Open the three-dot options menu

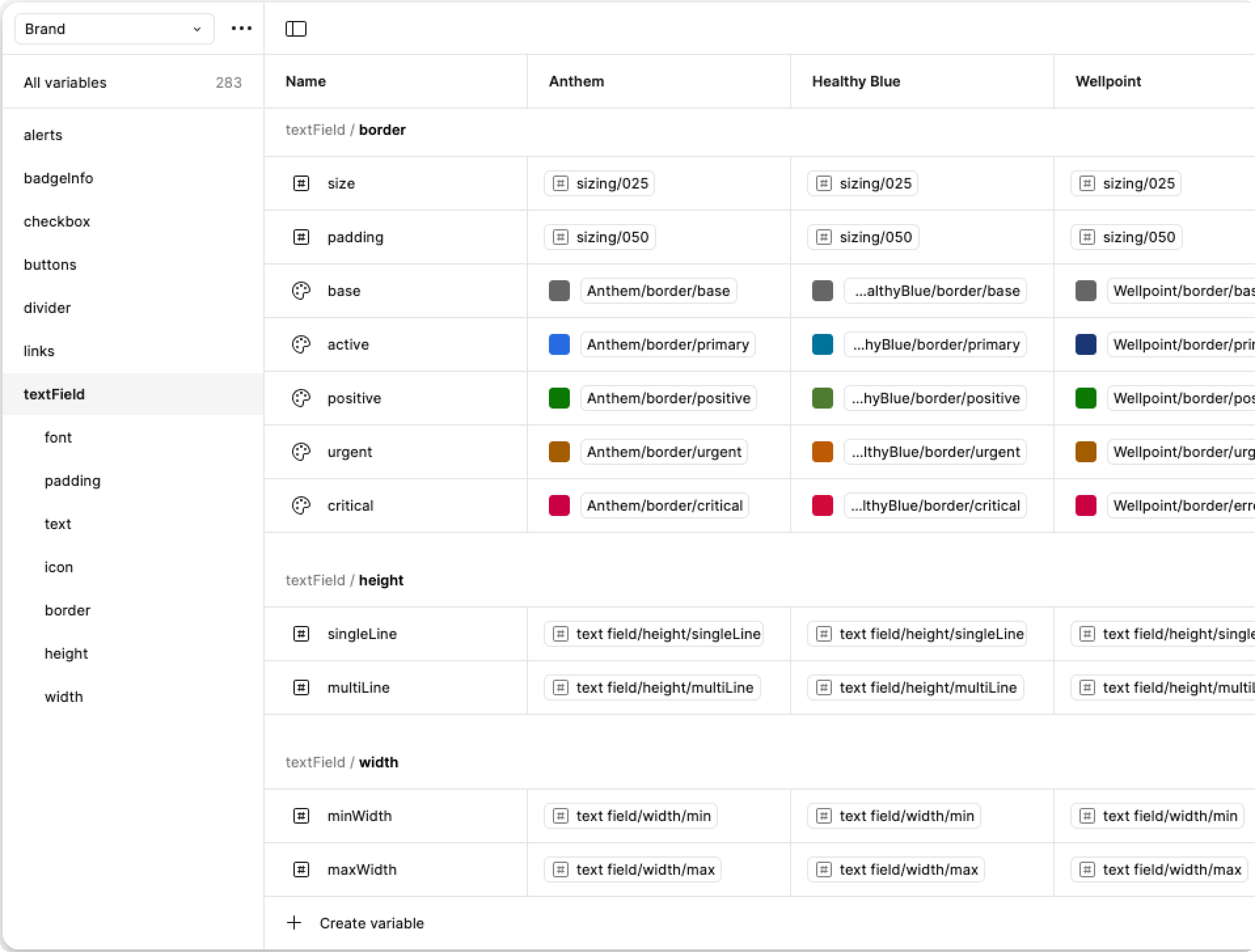241,28
